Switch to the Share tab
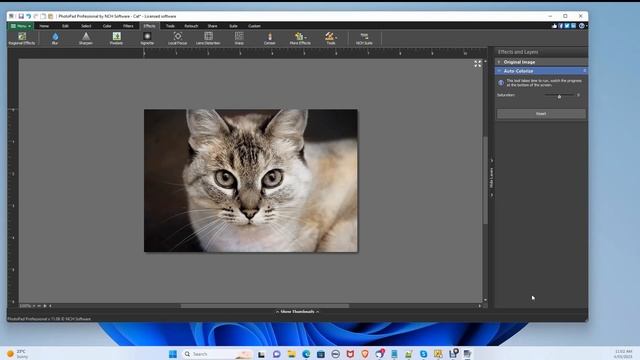Image resolution: width=640 pixels, height=360 pixels. [212, 26]
